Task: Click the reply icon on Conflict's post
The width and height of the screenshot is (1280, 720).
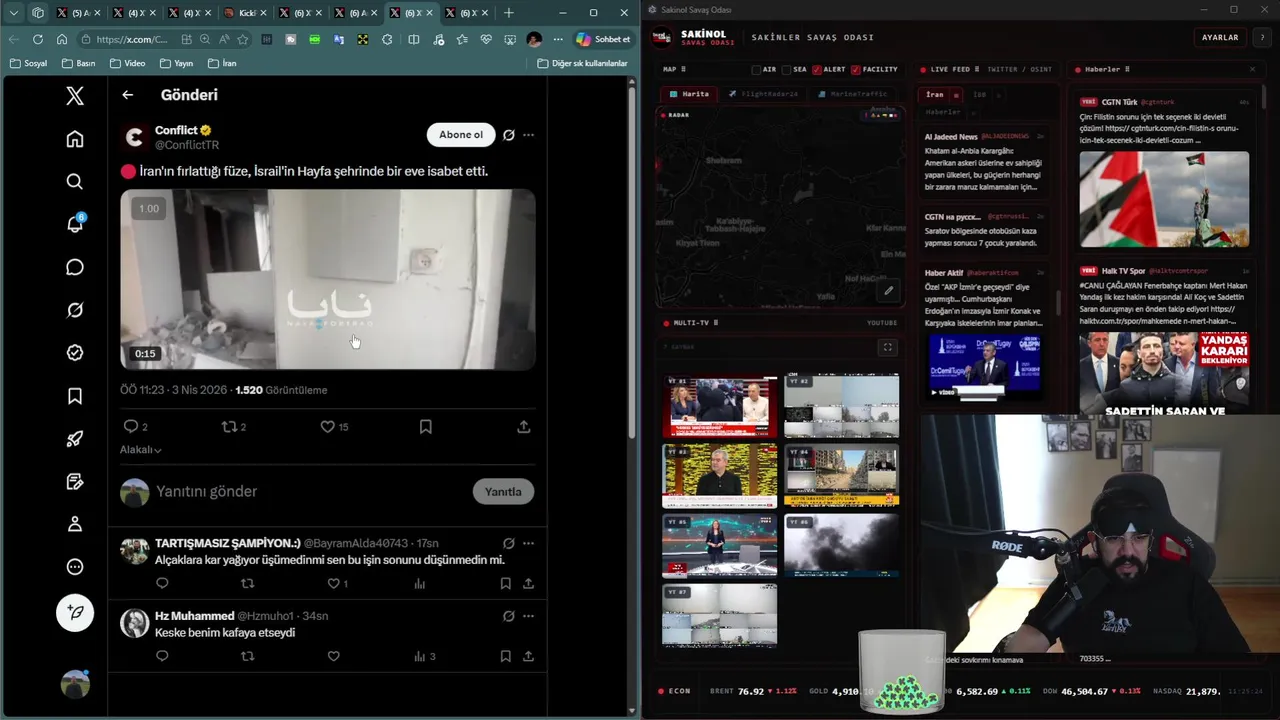Action: (x=130, y=426)
